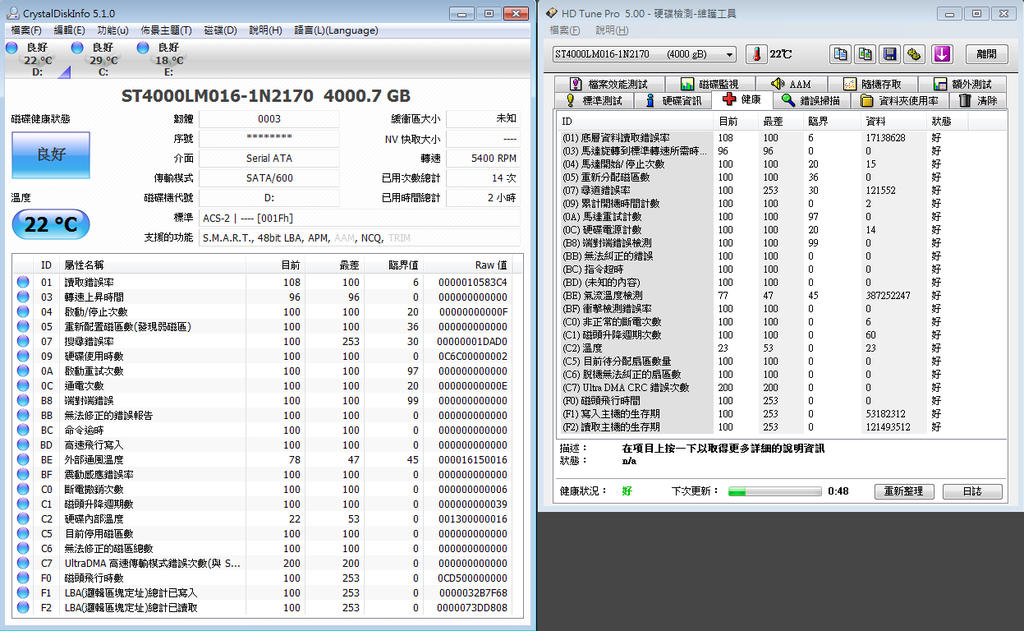This screenshot has height=631, width=1024.
Task: Click the thermometer temperature icon in HD Tune
Action: tap(756, 54)
